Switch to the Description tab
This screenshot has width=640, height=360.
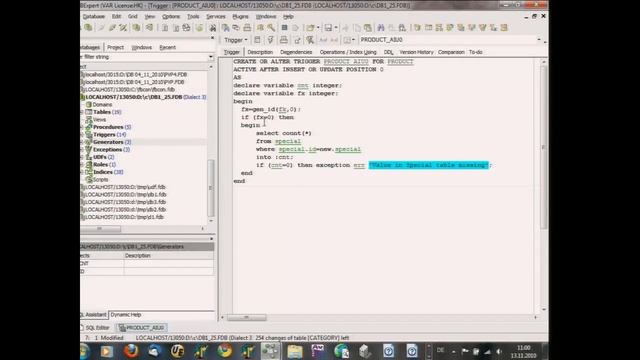260,52
